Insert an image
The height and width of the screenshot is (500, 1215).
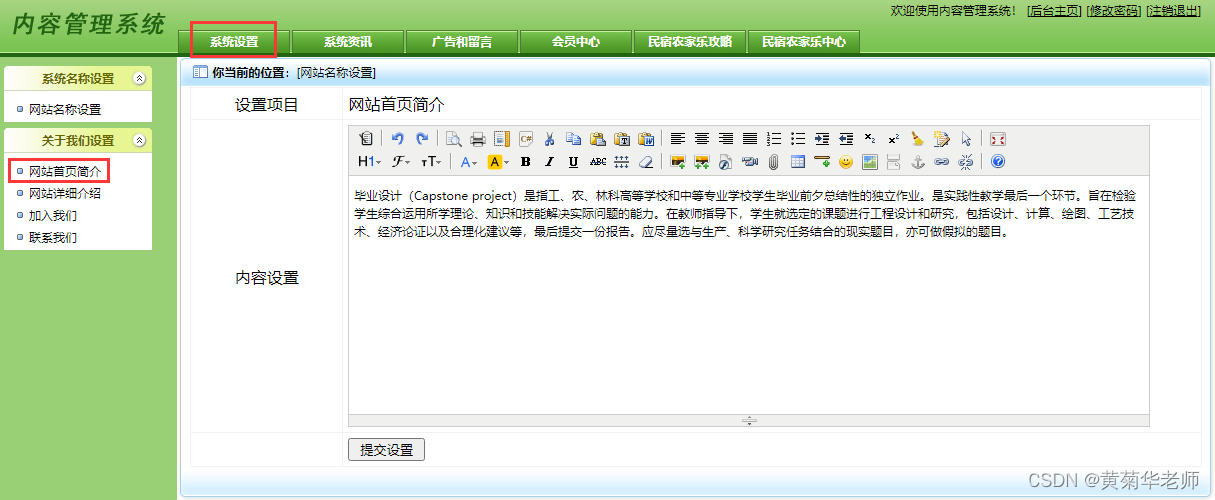[677, 161]
